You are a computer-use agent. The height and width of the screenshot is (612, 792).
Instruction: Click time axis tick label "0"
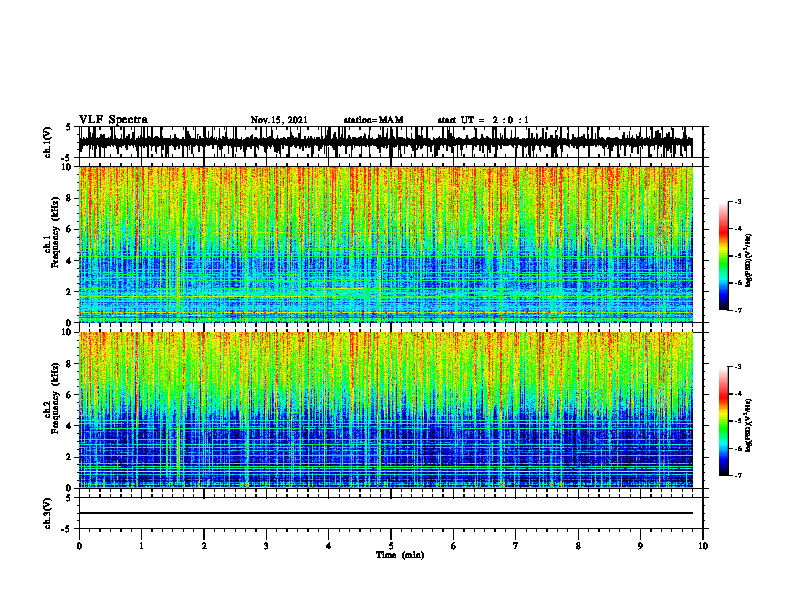[79, 546]
